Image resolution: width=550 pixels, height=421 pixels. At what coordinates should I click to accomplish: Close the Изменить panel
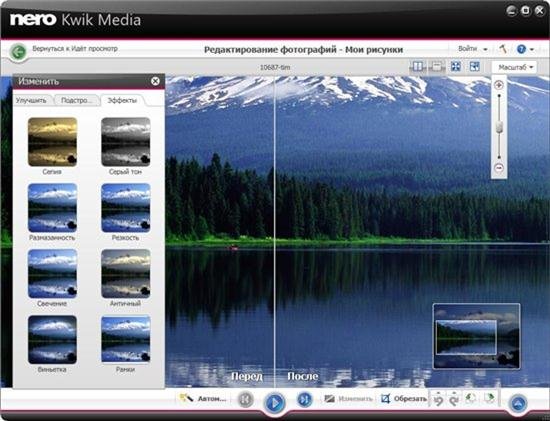pyautogui.click(x=155, y=81)
